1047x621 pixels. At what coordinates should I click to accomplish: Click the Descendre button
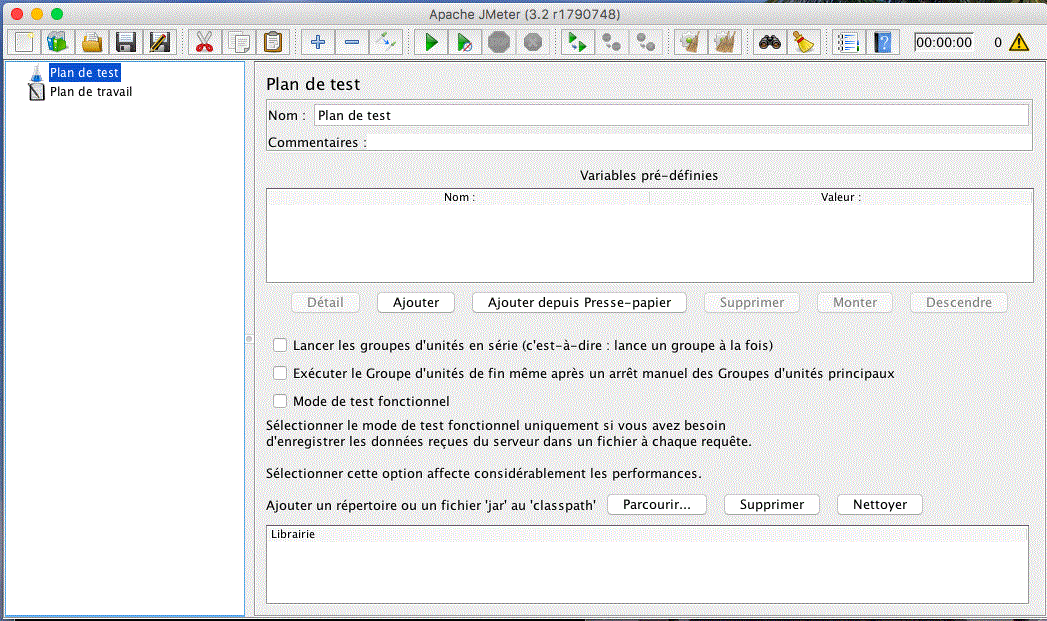coord(958,302)
